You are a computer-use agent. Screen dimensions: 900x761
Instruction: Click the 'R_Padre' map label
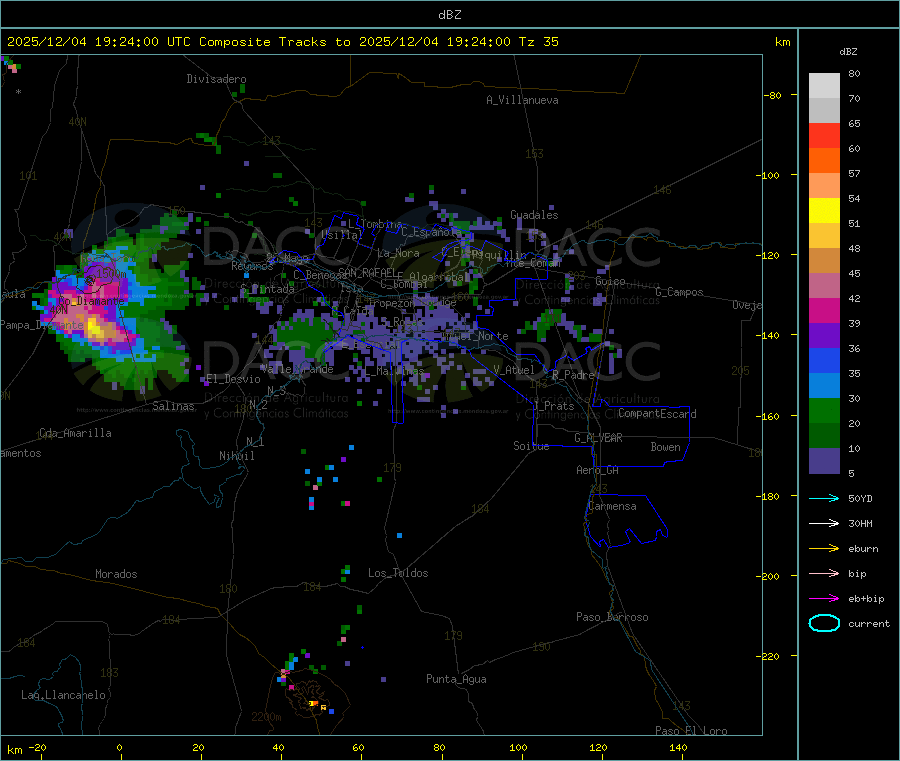(x=573, y=375)
